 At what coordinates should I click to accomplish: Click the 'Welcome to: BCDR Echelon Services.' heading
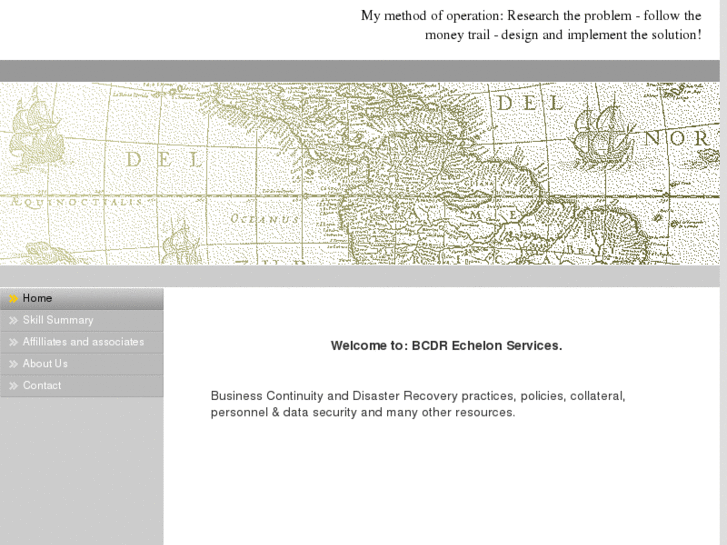(x=446, y=346)
